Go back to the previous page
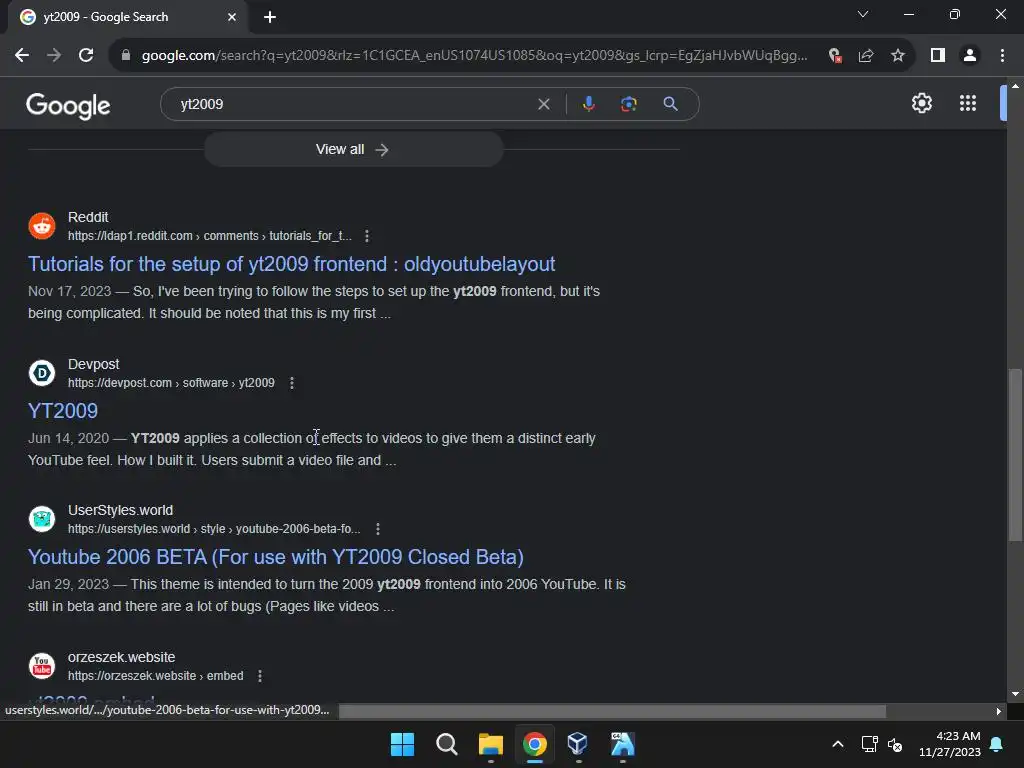 (x=22, y=56)
